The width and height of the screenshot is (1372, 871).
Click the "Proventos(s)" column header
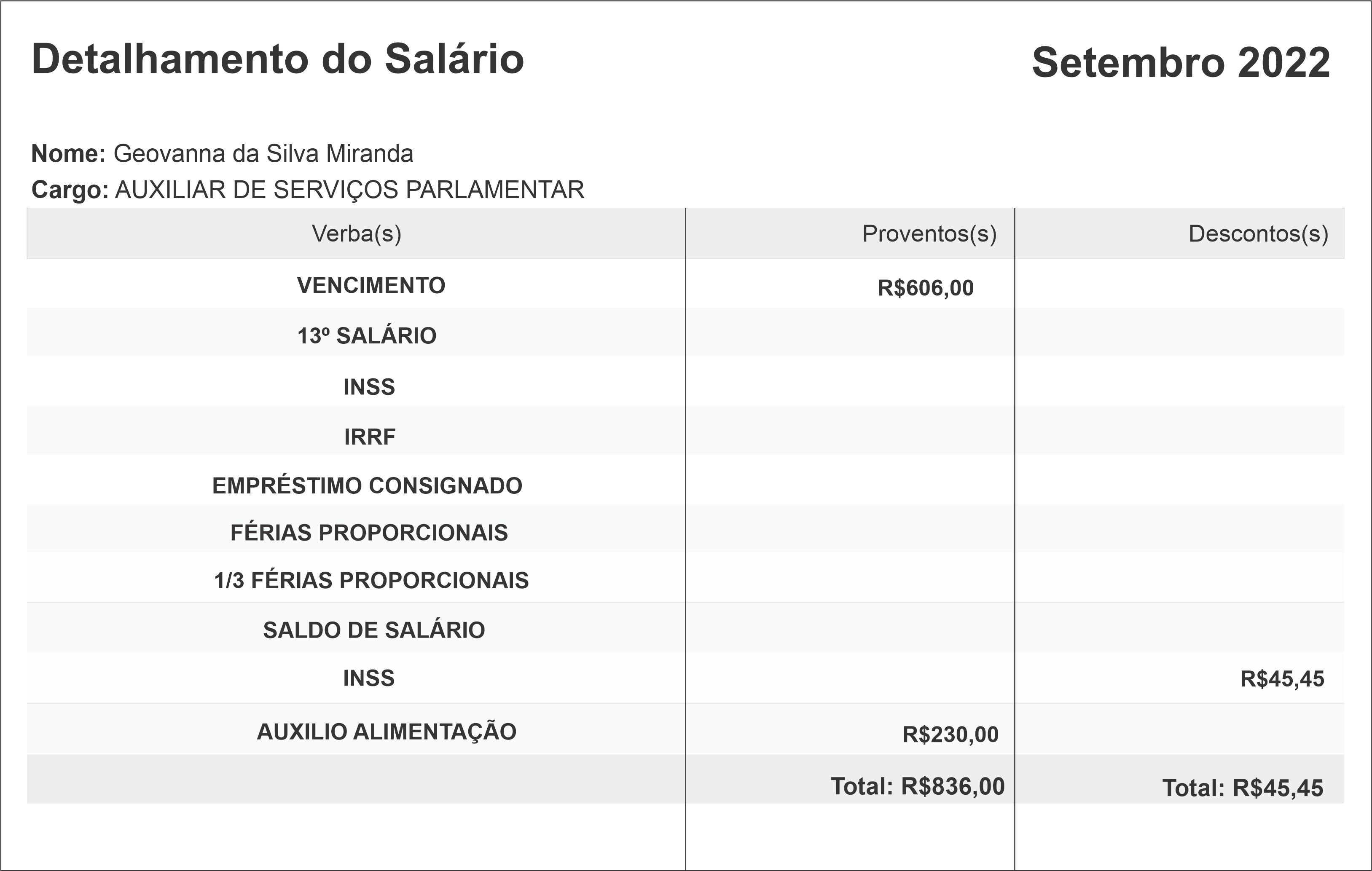pyautogui.click(x=929, y=233)
